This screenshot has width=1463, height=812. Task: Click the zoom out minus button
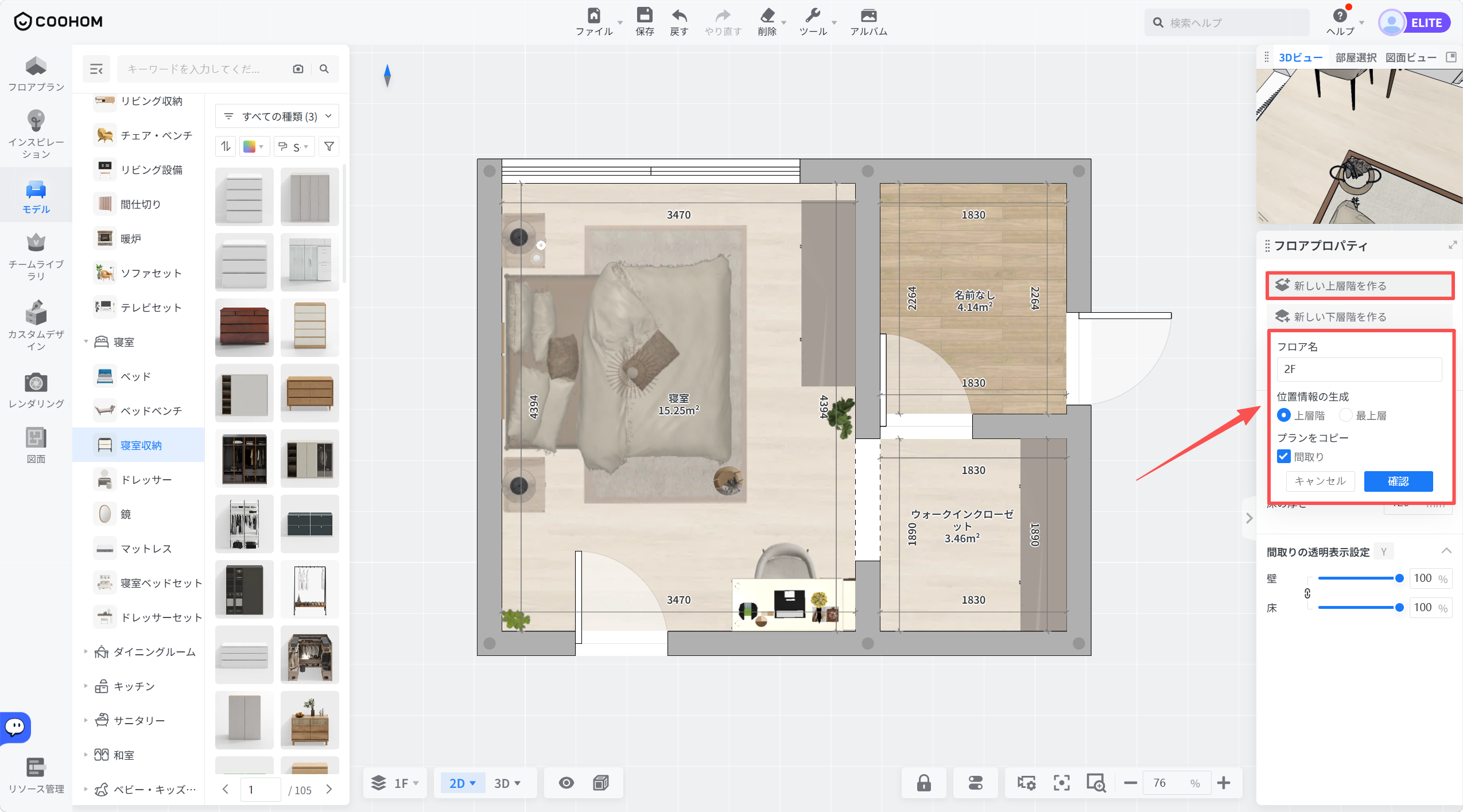[1130, 783]
